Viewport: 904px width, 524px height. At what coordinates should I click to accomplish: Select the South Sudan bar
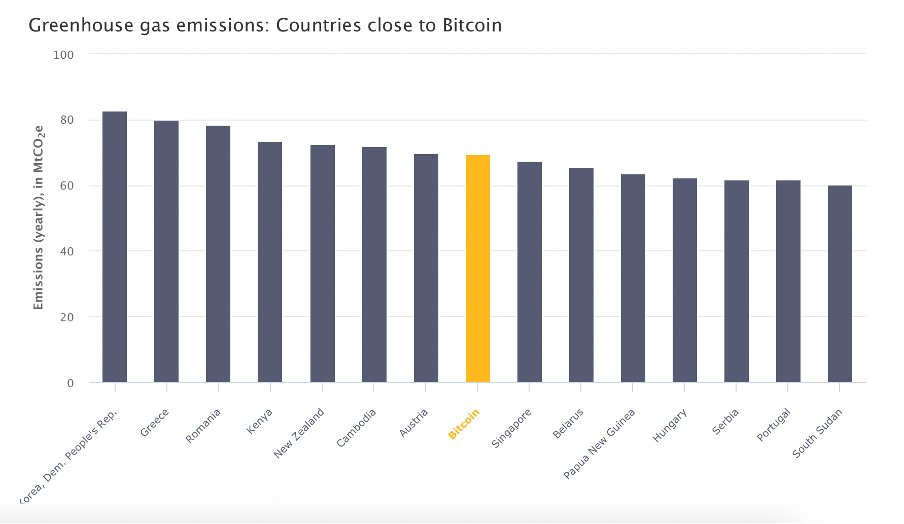[840, 284]
